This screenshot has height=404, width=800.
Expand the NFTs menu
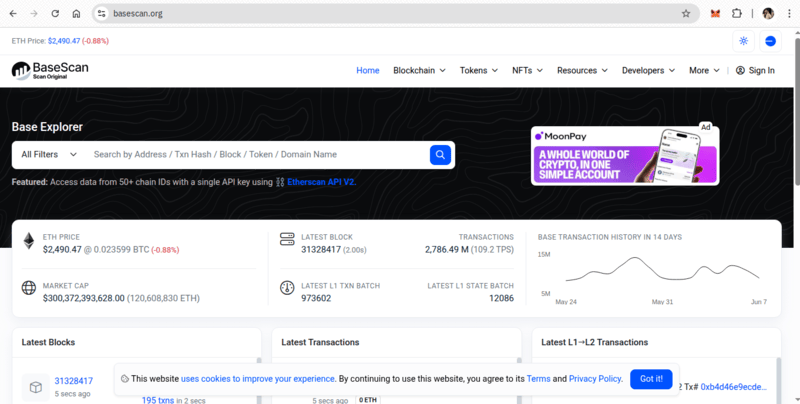click(x=527, y=70)
